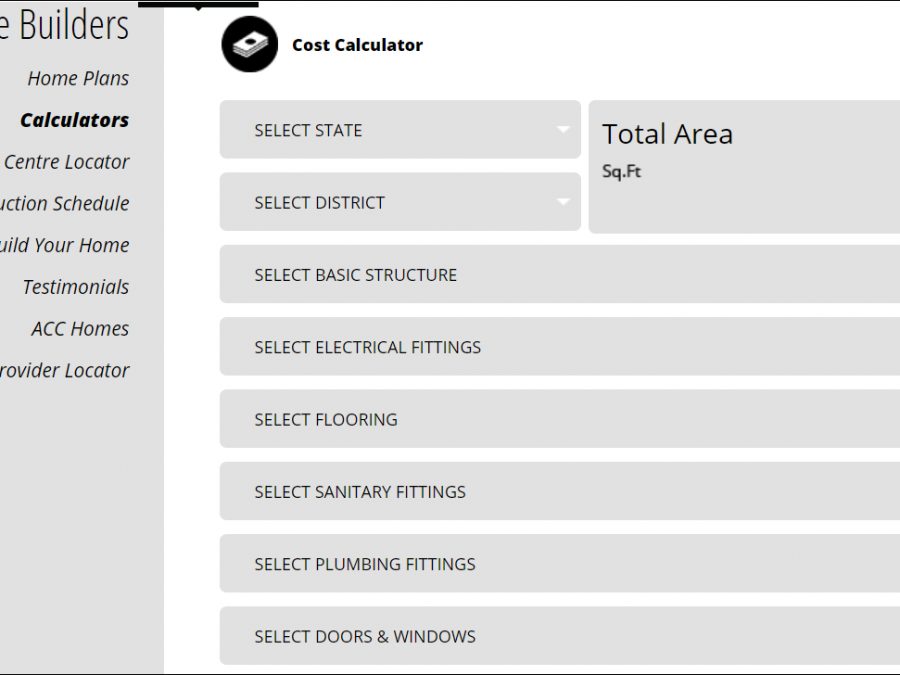
Task: Navigate to Build Your Home
Action: pos(65,245)
